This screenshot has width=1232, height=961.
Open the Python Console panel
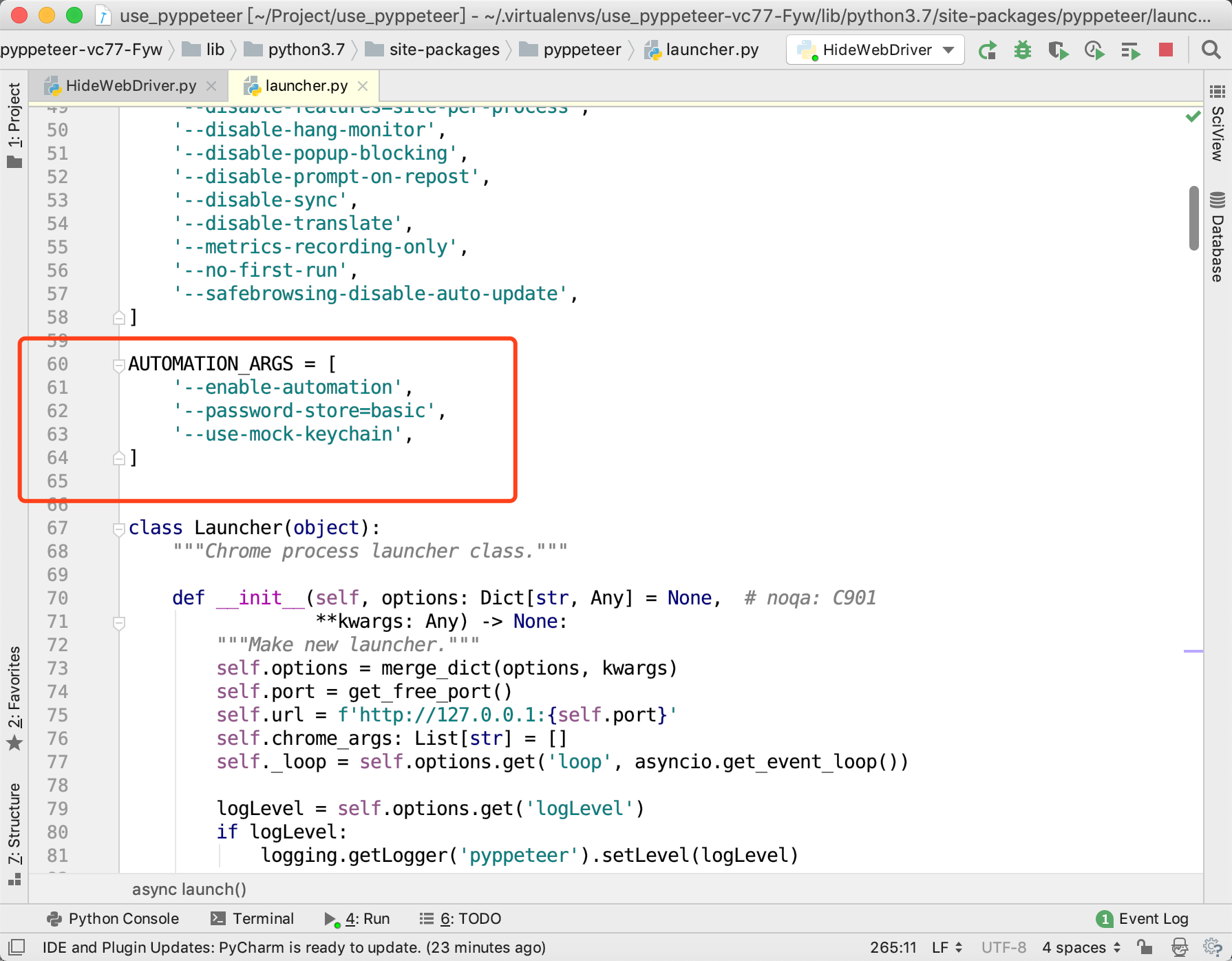coord(113,919)
